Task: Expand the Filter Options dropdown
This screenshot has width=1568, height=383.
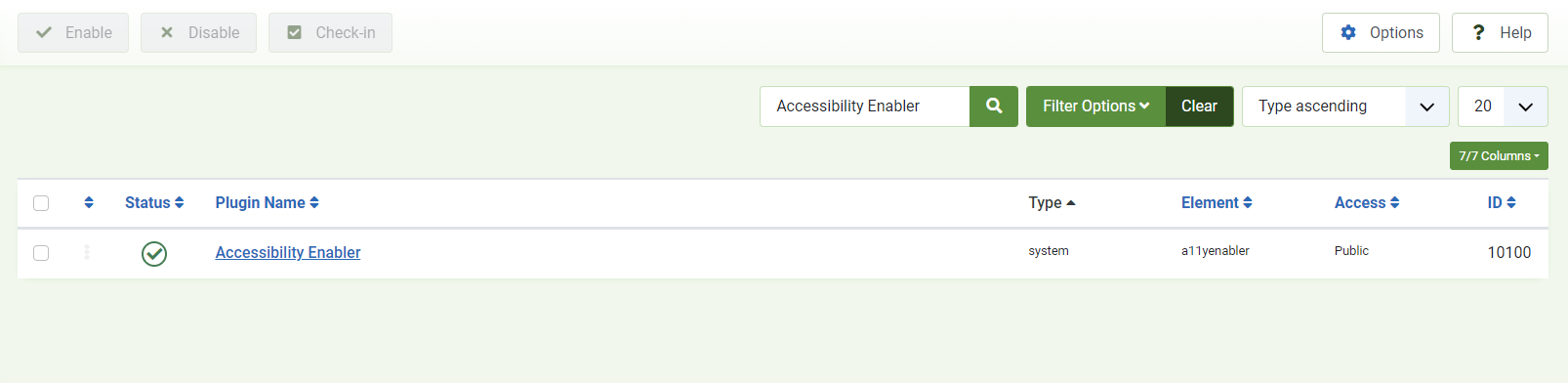Action: [1095, 106]
